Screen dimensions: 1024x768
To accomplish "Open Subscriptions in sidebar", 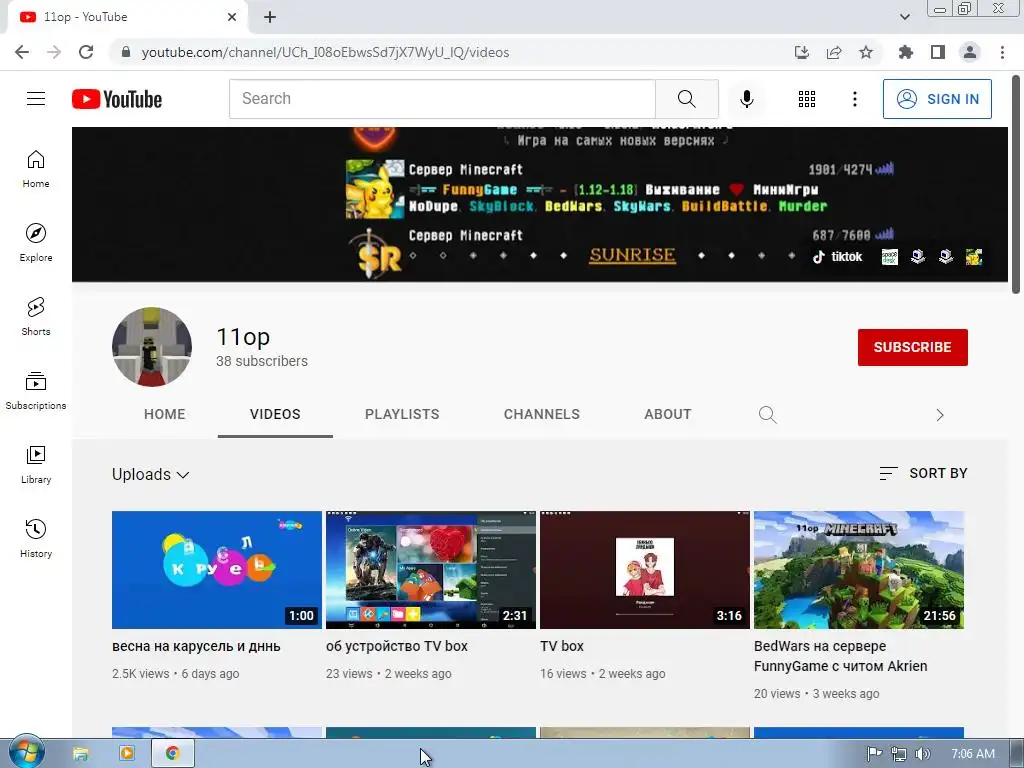I will (36, 391).
